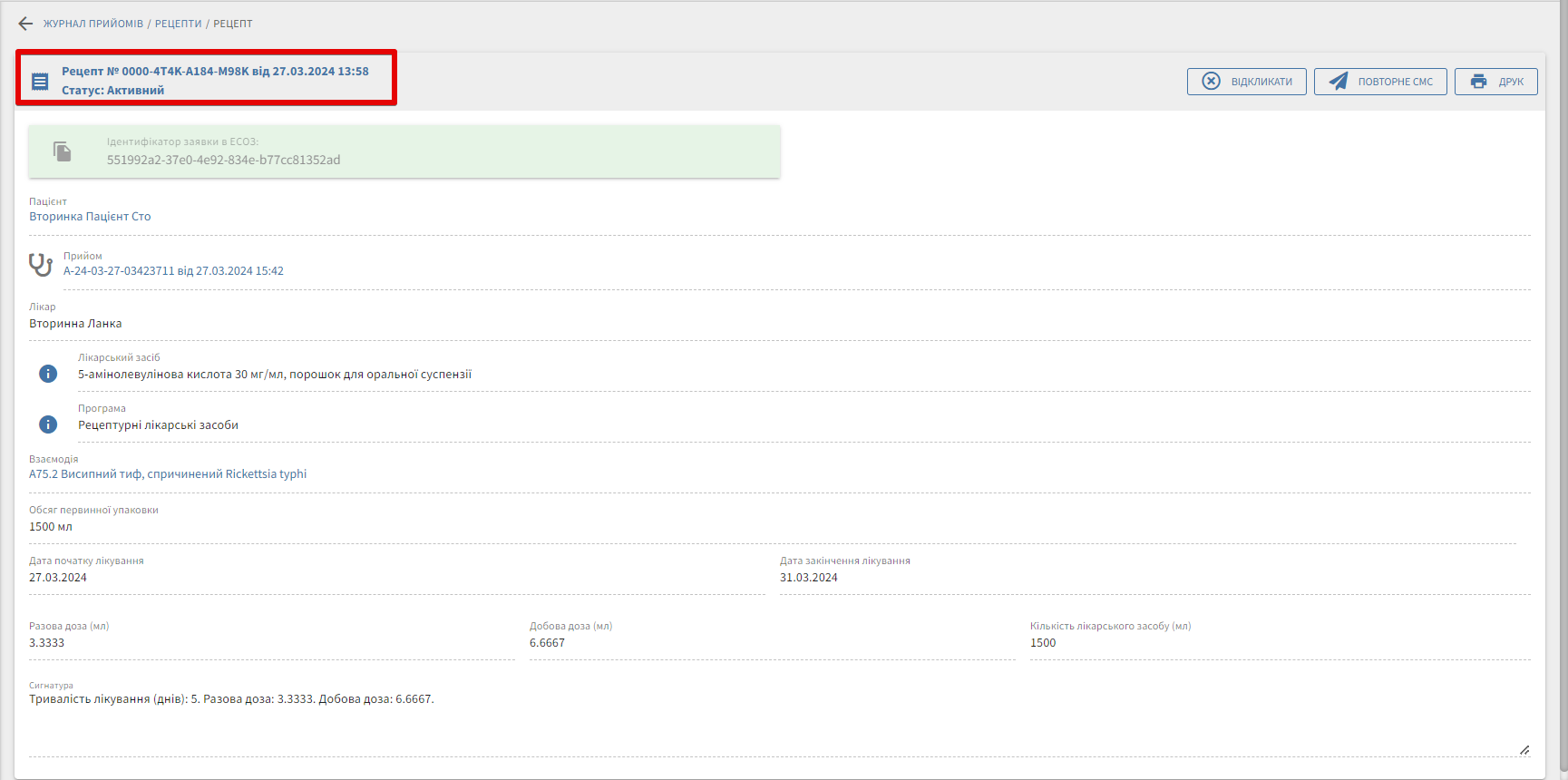Grab the Сигнатура textarea resize handle
This screenshot has width=1568, height=780.
click(x=1524, y=750)
